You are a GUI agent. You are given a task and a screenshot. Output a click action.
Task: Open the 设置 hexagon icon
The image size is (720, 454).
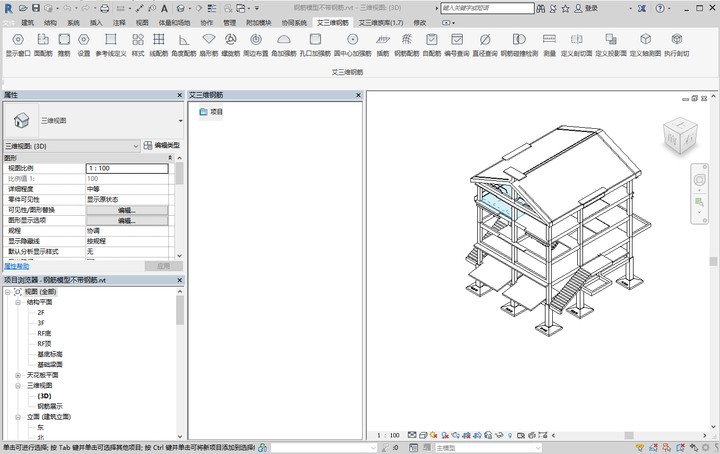pyautogui.click(x=84, y=39)
